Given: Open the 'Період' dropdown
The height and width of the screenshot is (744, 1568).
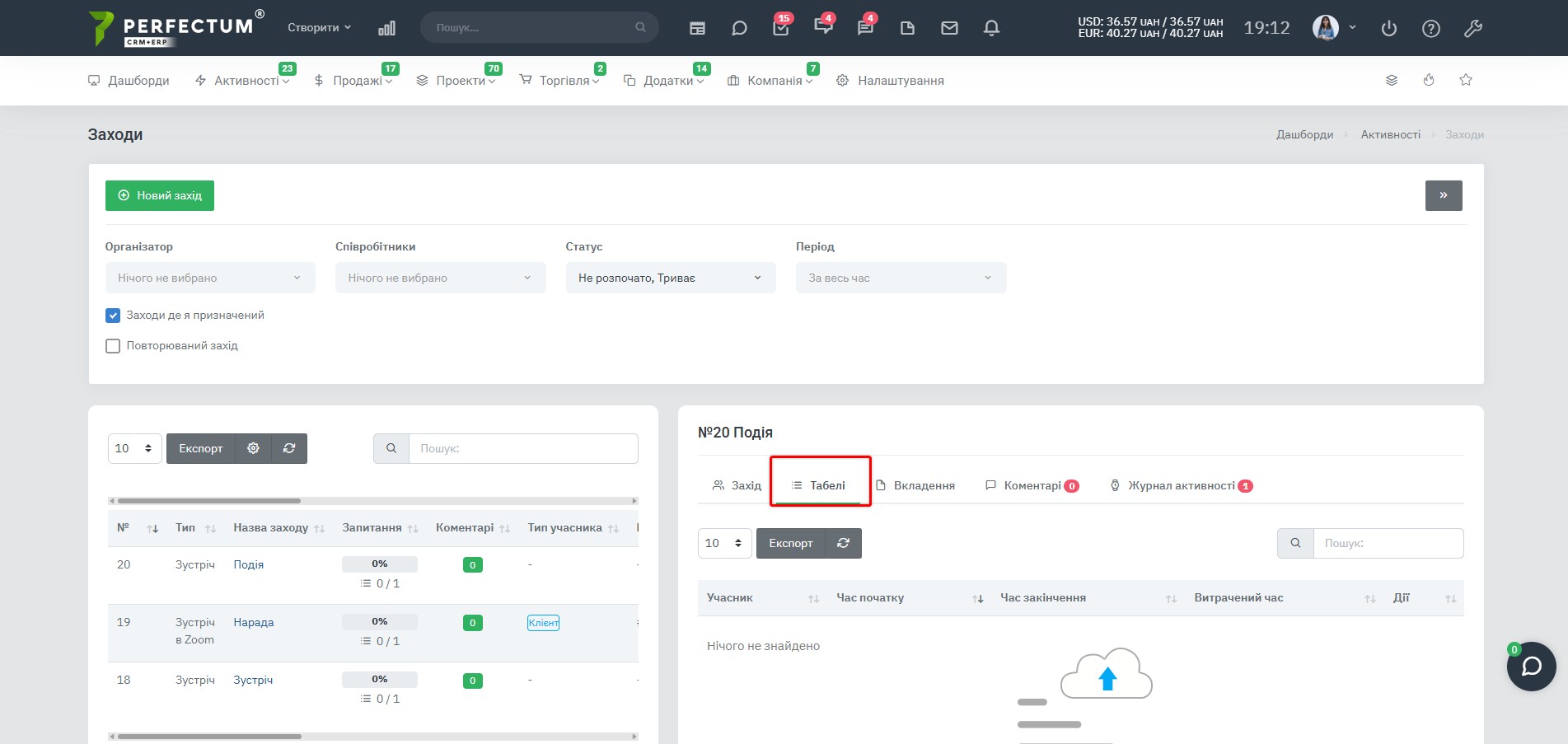Looking at the screenshot, I should [x=901, y=278].
